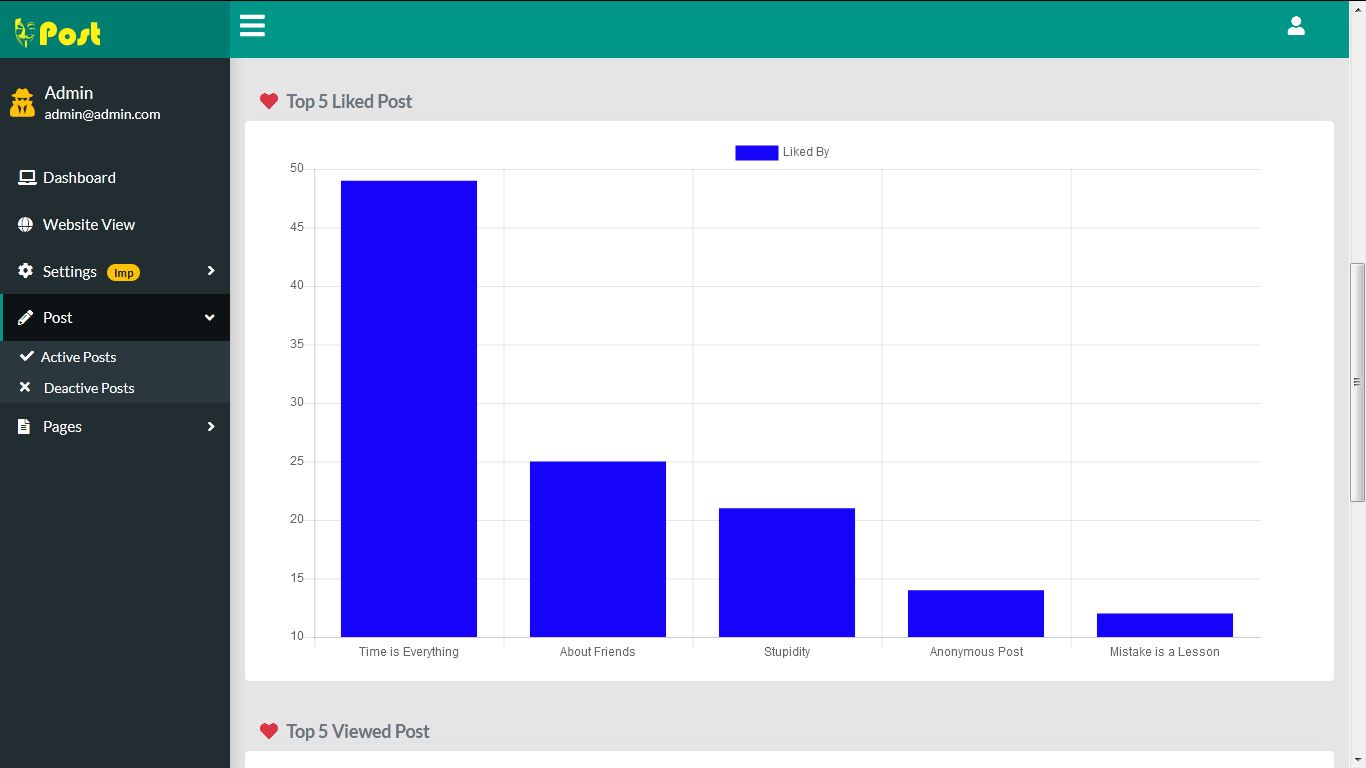Image resolution: width=1366 pixels, height=768 pixels.
Task: Open the user profile icon in top bar
Action: point(1296,25)
